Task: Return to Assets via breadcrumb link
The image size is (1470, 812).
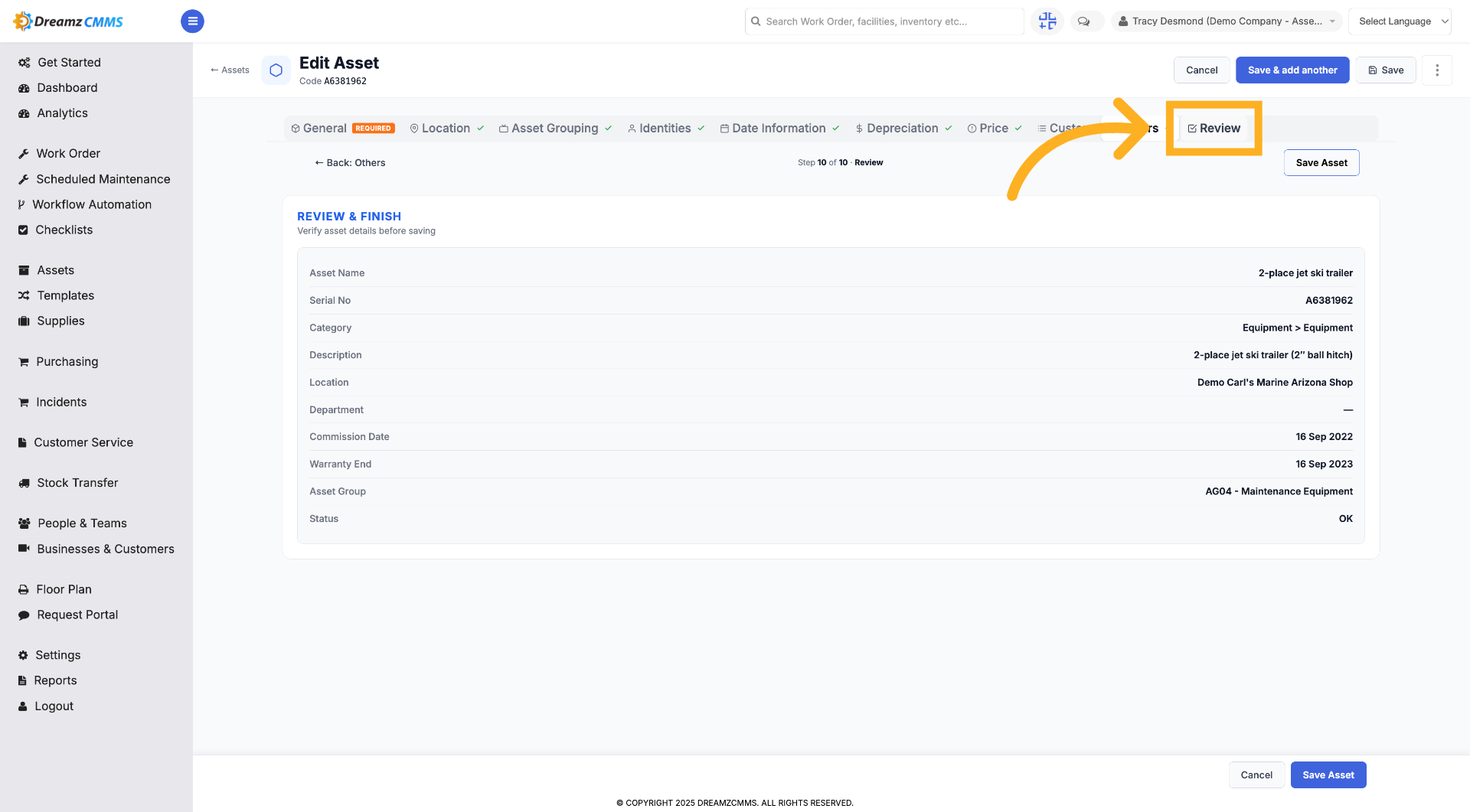Action: 230,70
